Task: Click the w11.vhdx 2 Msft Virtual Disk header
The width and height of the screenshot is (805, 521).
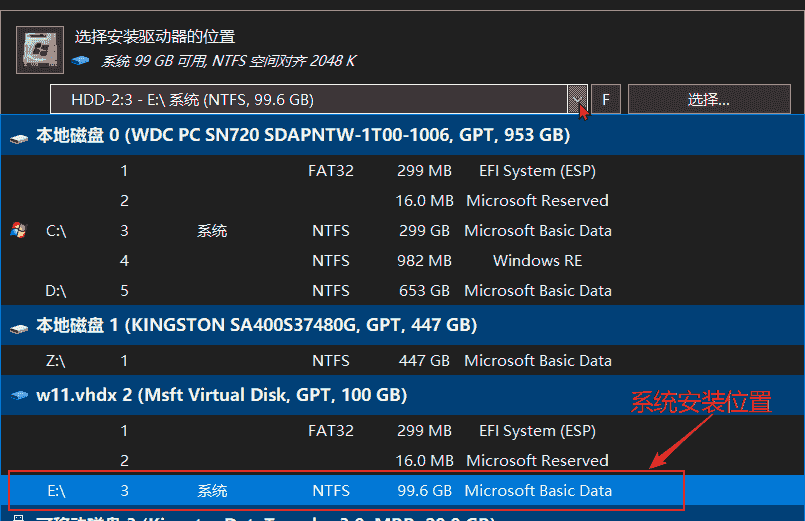Action: 222,396
